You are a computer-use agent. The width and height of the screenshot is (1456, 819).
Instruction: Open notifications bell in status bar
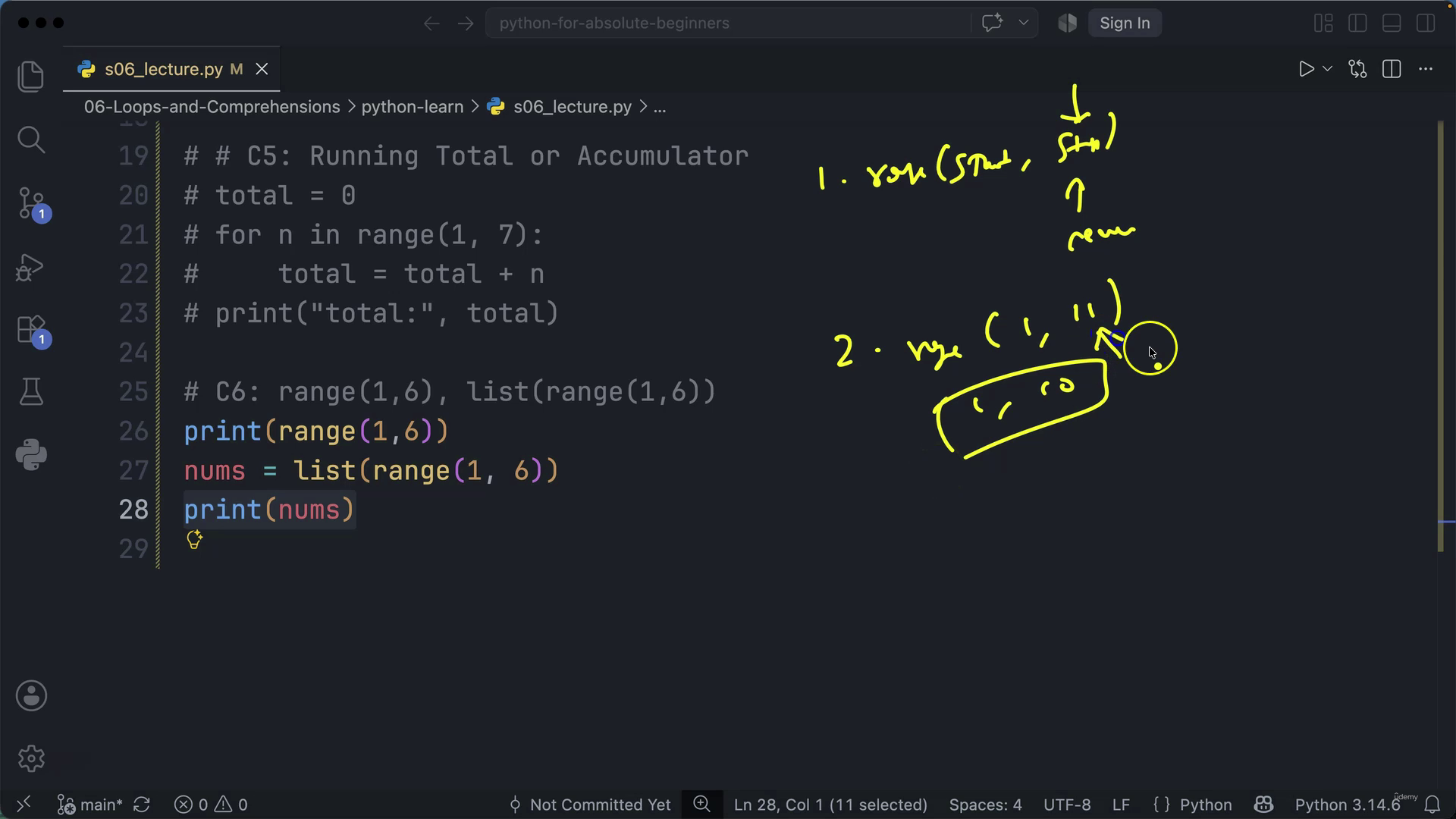click(1432, 804)
